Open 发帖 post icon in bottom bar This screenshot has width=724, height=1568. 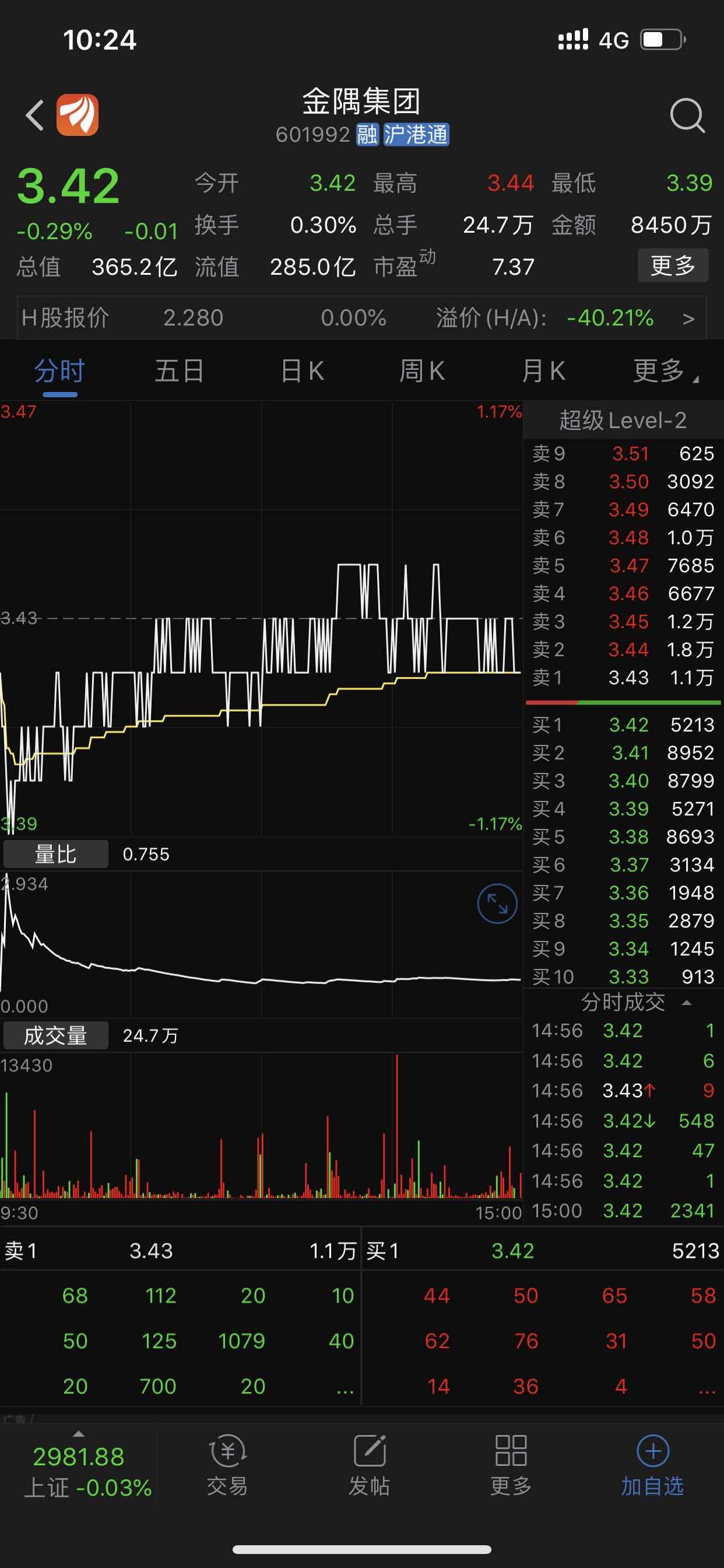370,1466
